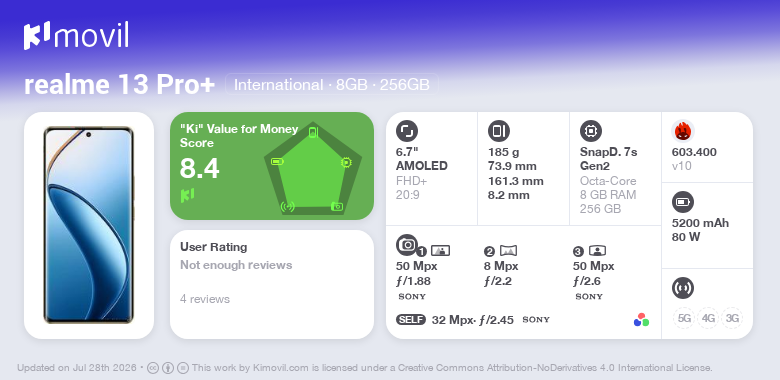780x380 pixels.
Task: Click the processor chip icon
Action: (x=590, y=131)
